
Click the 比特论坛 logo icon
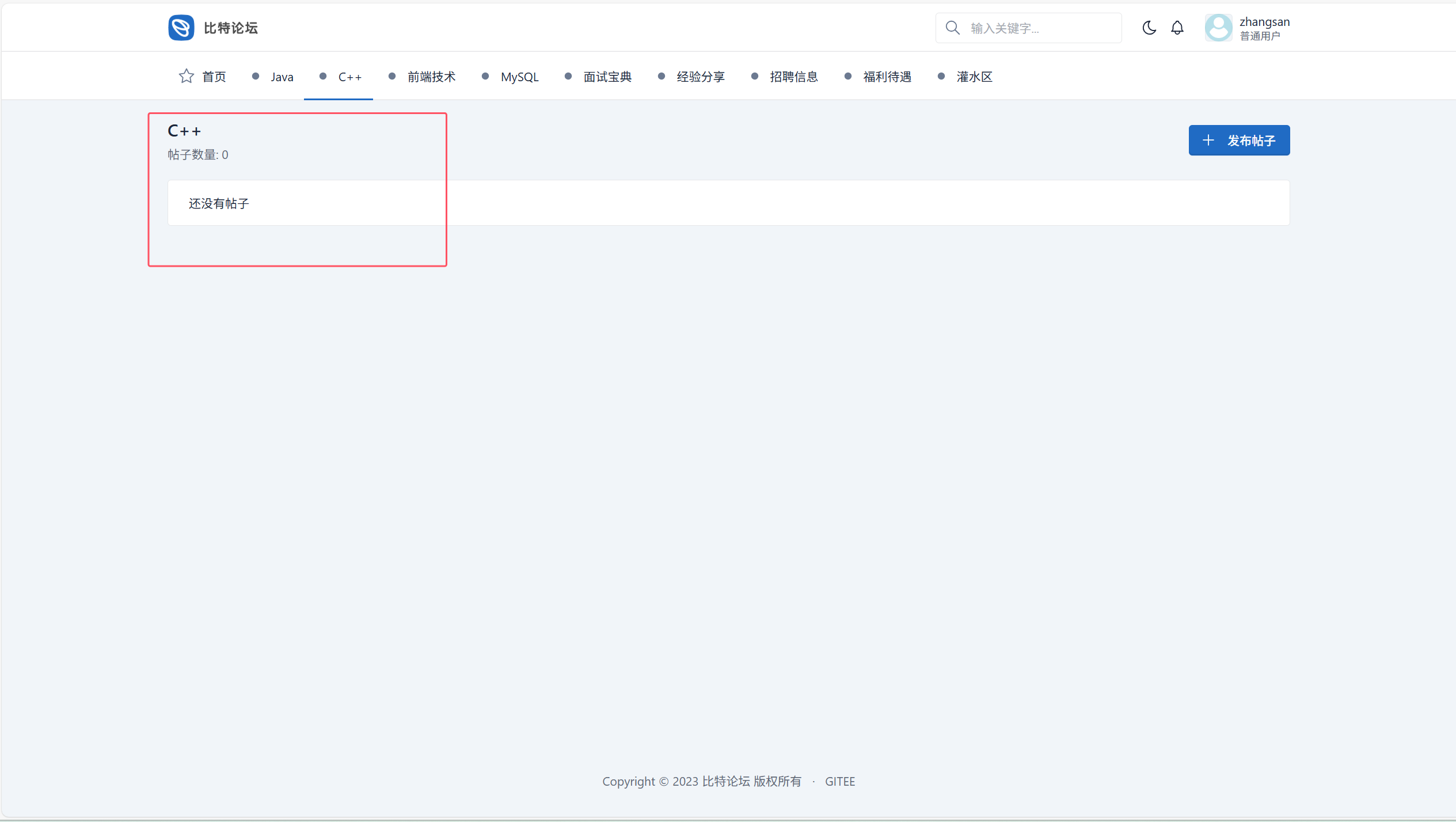coord(181,28)
